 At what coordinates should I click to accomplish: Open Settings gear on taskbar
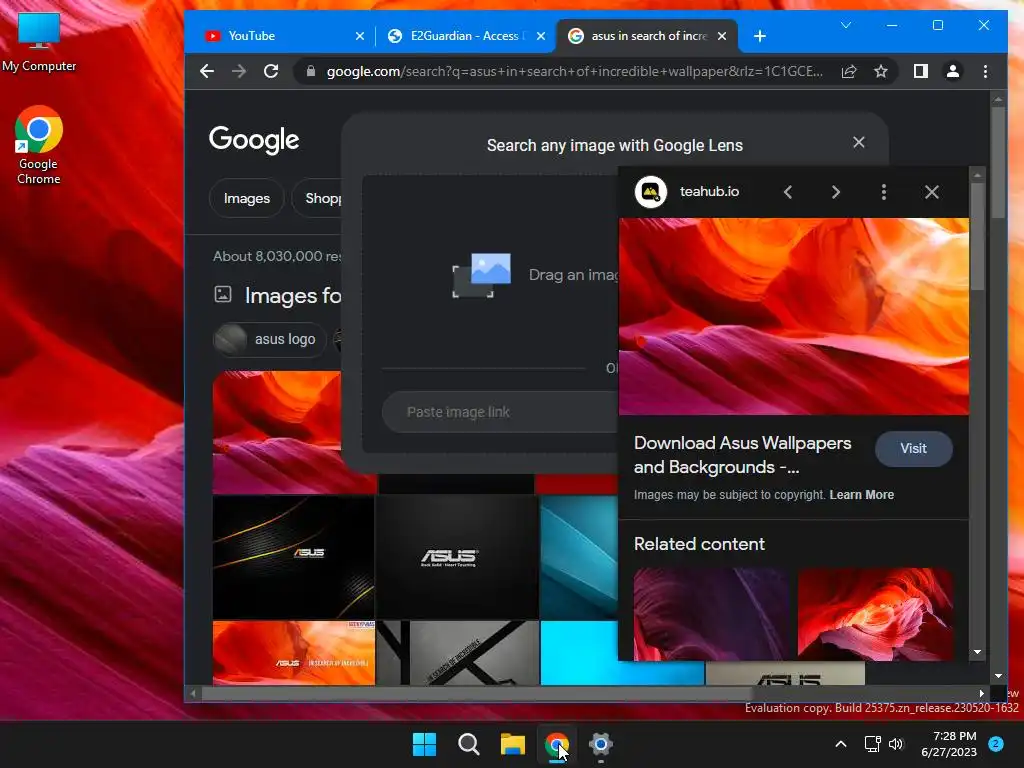[600, 744]
